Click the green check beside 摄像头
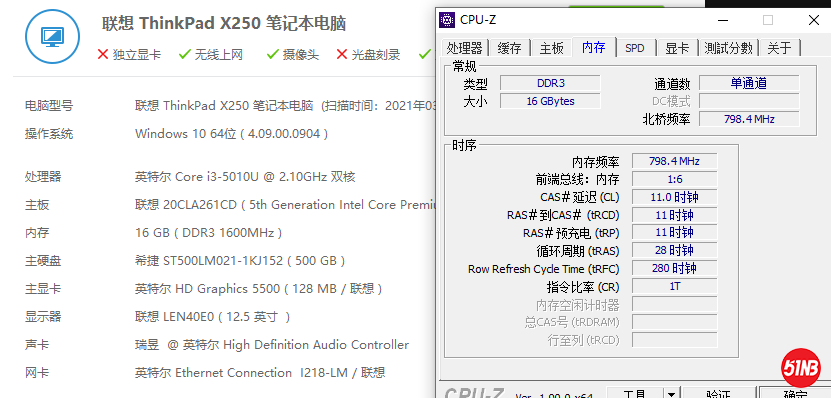 pyautogui.click(x=272, y=54)
